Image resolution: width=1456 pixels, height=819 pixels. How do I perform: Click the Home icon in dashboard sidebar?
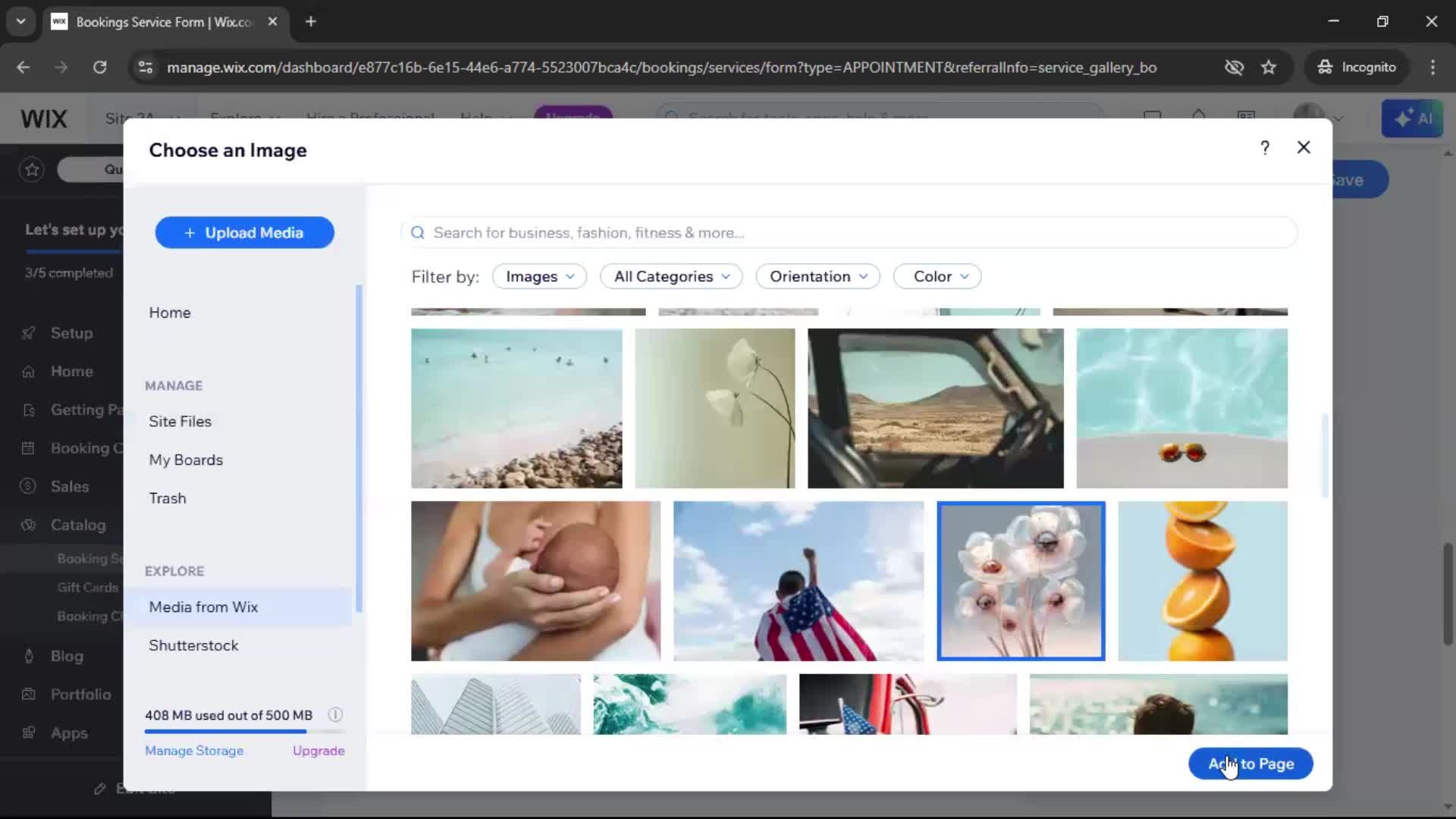(x=29, y=372)
